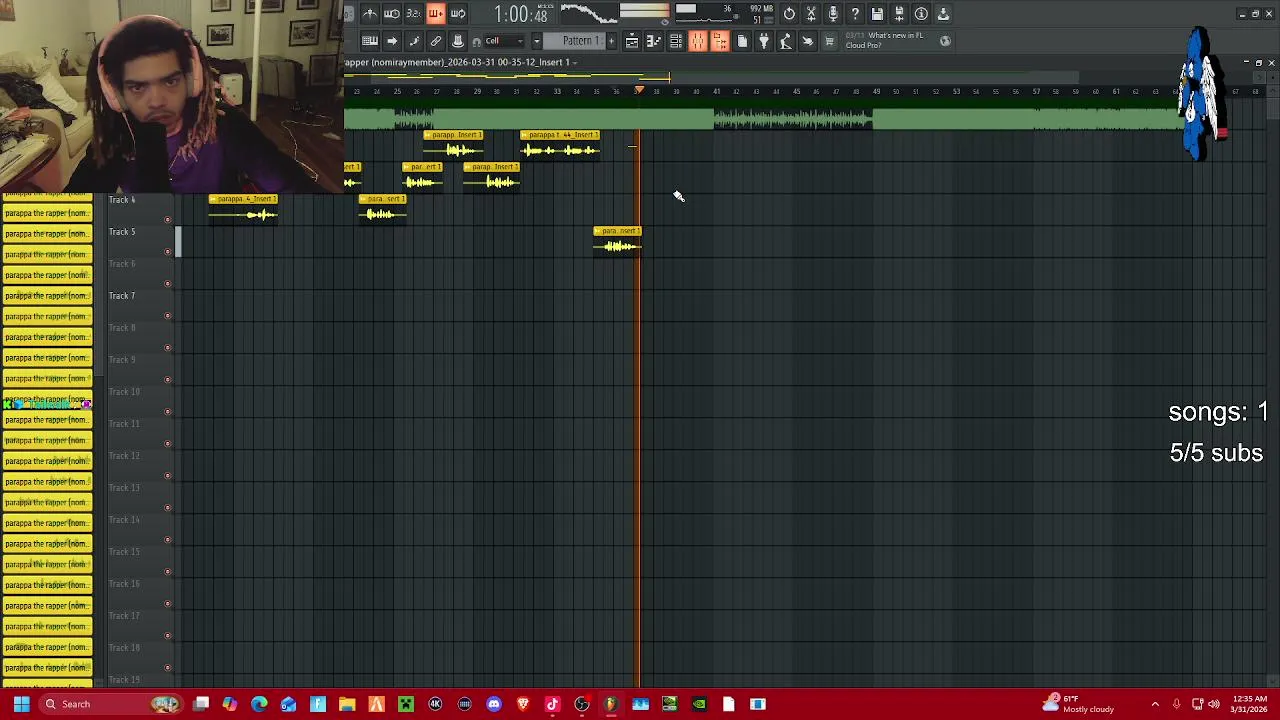Open the tempo tapper icon

click(786, 41)
